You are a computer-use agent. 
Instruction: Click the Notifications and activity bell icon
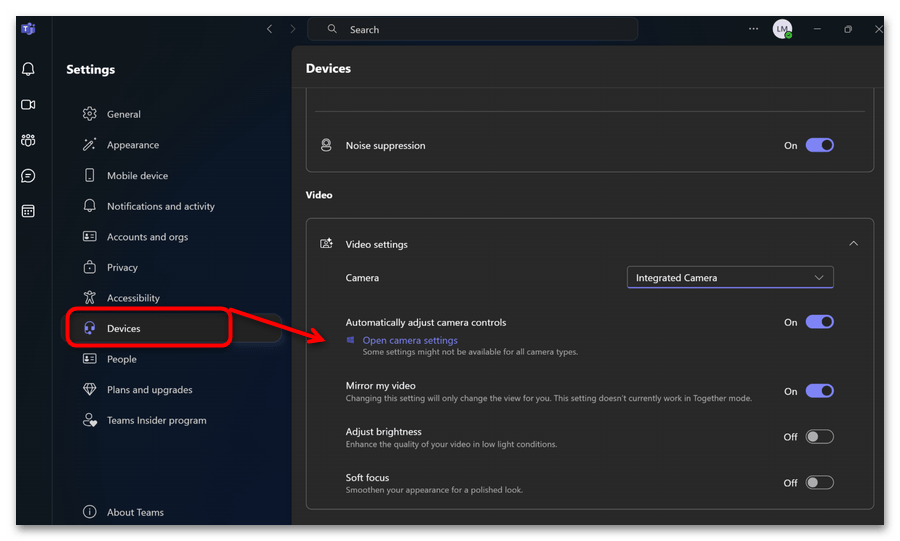pos(90,205)
